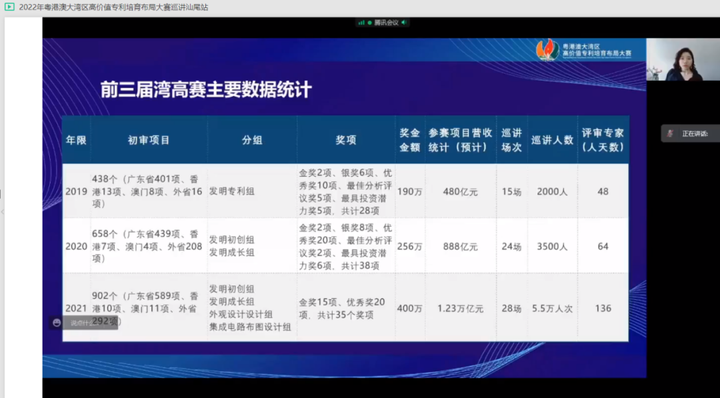Click 外观设计设计组 in the 2021 row

pyautogui.click(x=241, y=314)
